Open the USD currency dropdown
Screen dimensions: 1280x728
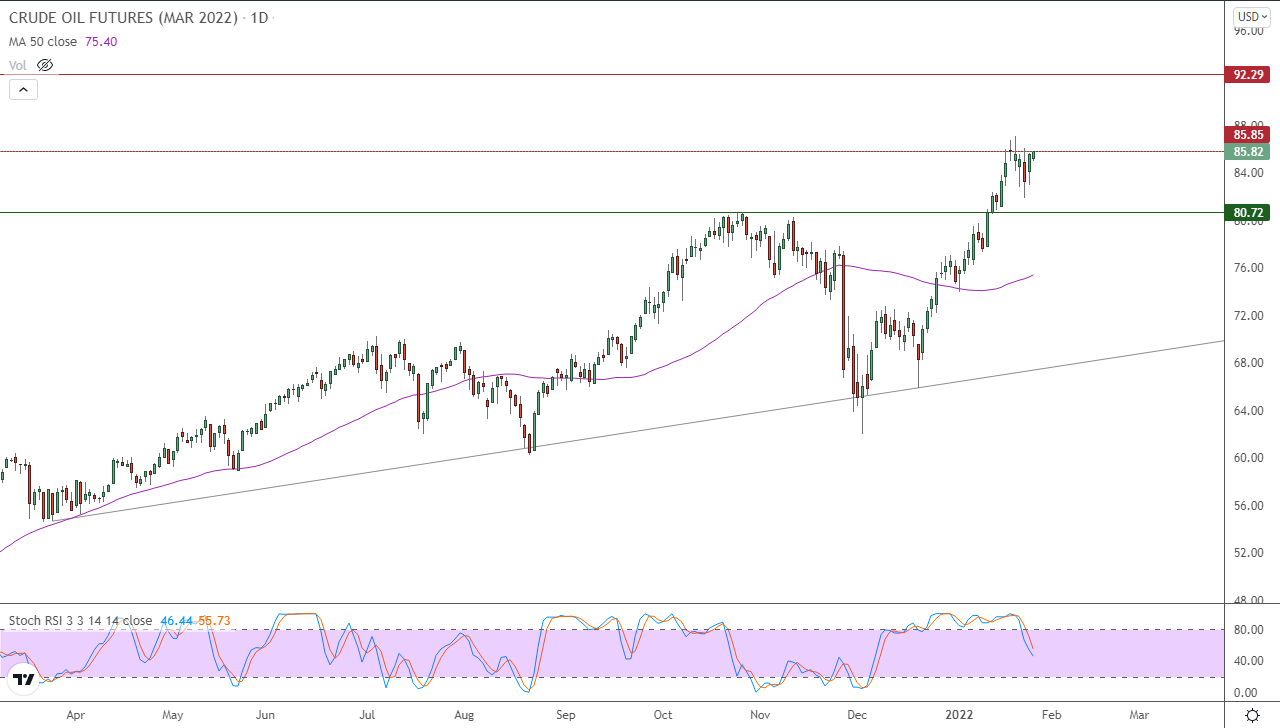[1251, 16]
